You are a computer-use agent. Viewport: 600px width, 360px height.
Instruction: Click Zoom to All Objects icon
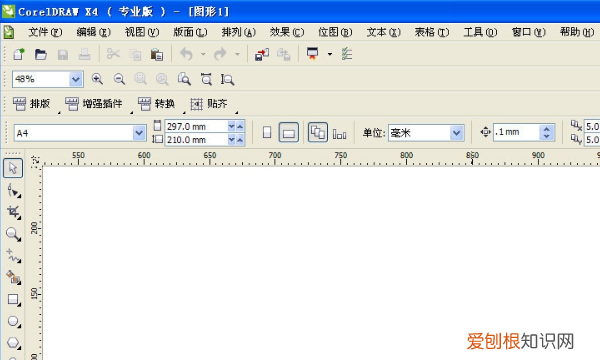pos(162,79)
